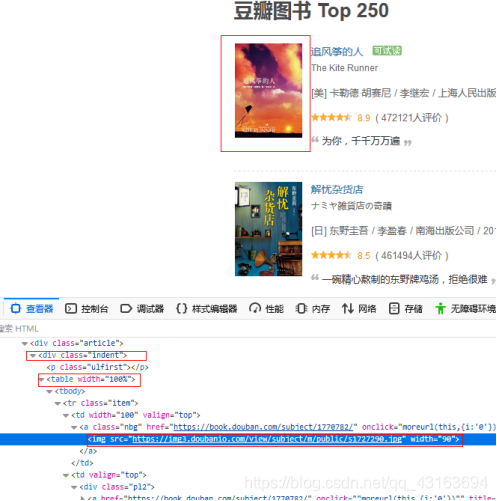Click the console icon beside 控制台
Screen dimensions: 497x501
71,308
